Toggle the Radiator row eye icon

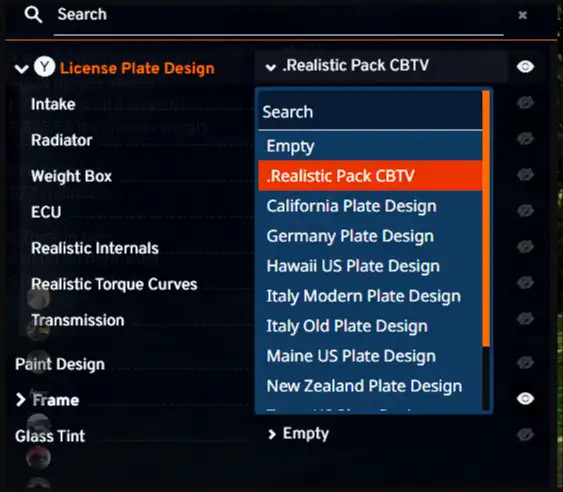tap(525, 139)
